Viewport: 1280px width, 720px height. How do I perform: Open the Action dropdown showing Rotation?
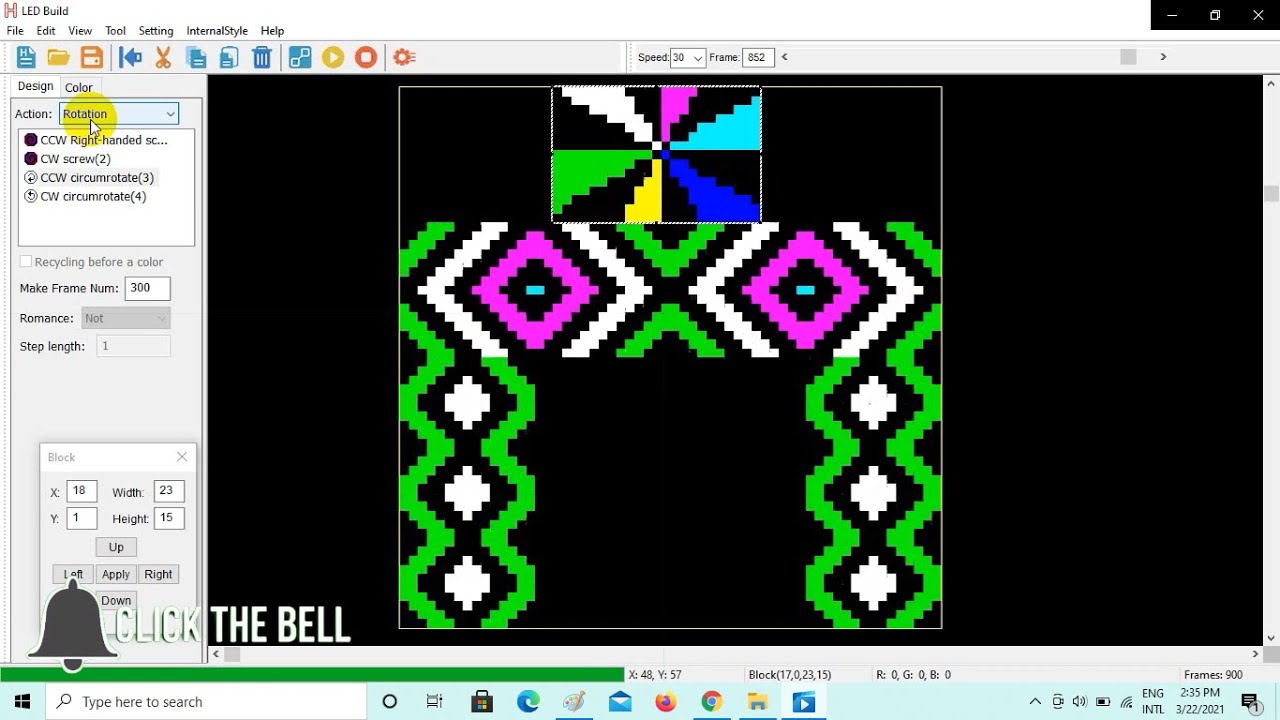point(118,114)
